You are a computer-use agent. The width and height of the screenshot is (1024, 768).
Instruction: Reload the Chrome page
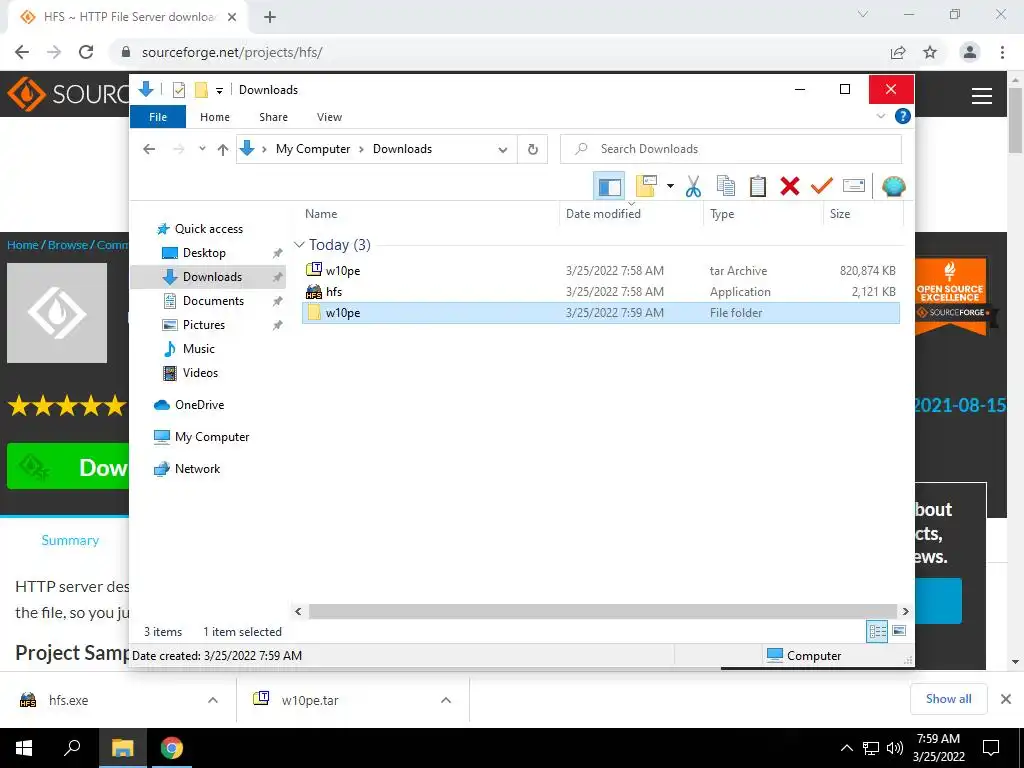pos(86,52)
